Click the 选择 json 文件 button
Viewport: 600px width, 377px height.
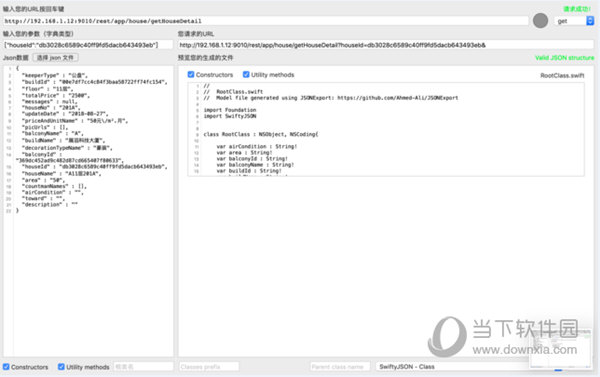[x=55, y=57]
